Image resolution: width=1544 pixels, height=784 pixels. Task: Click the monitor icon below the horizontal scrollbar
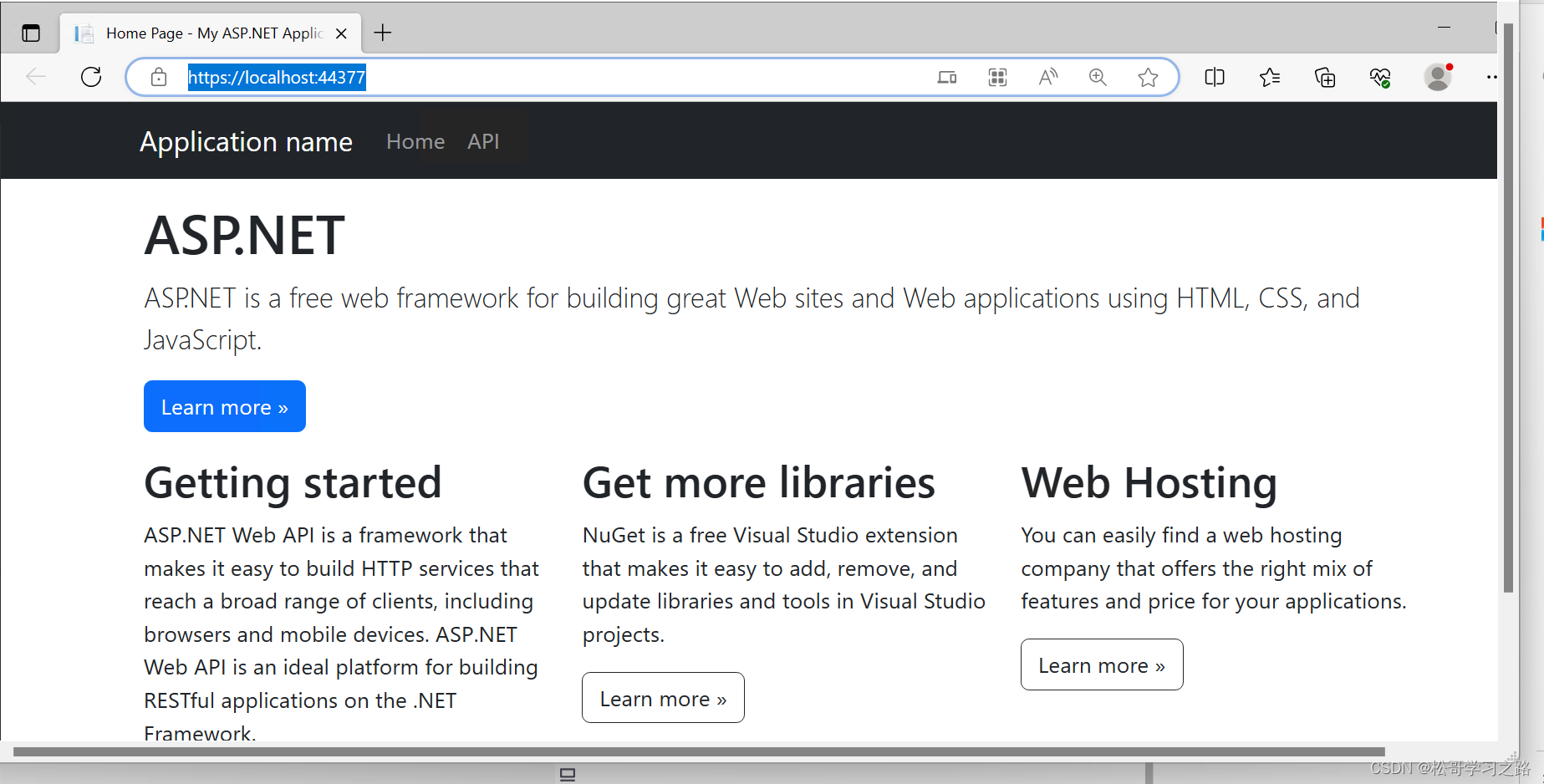coord(568,775)
